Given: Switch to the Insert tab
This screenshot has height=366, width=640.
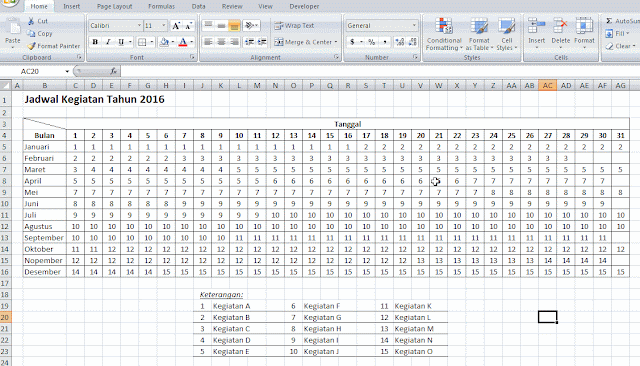Looking at the screenshot, I should point(71,7).
